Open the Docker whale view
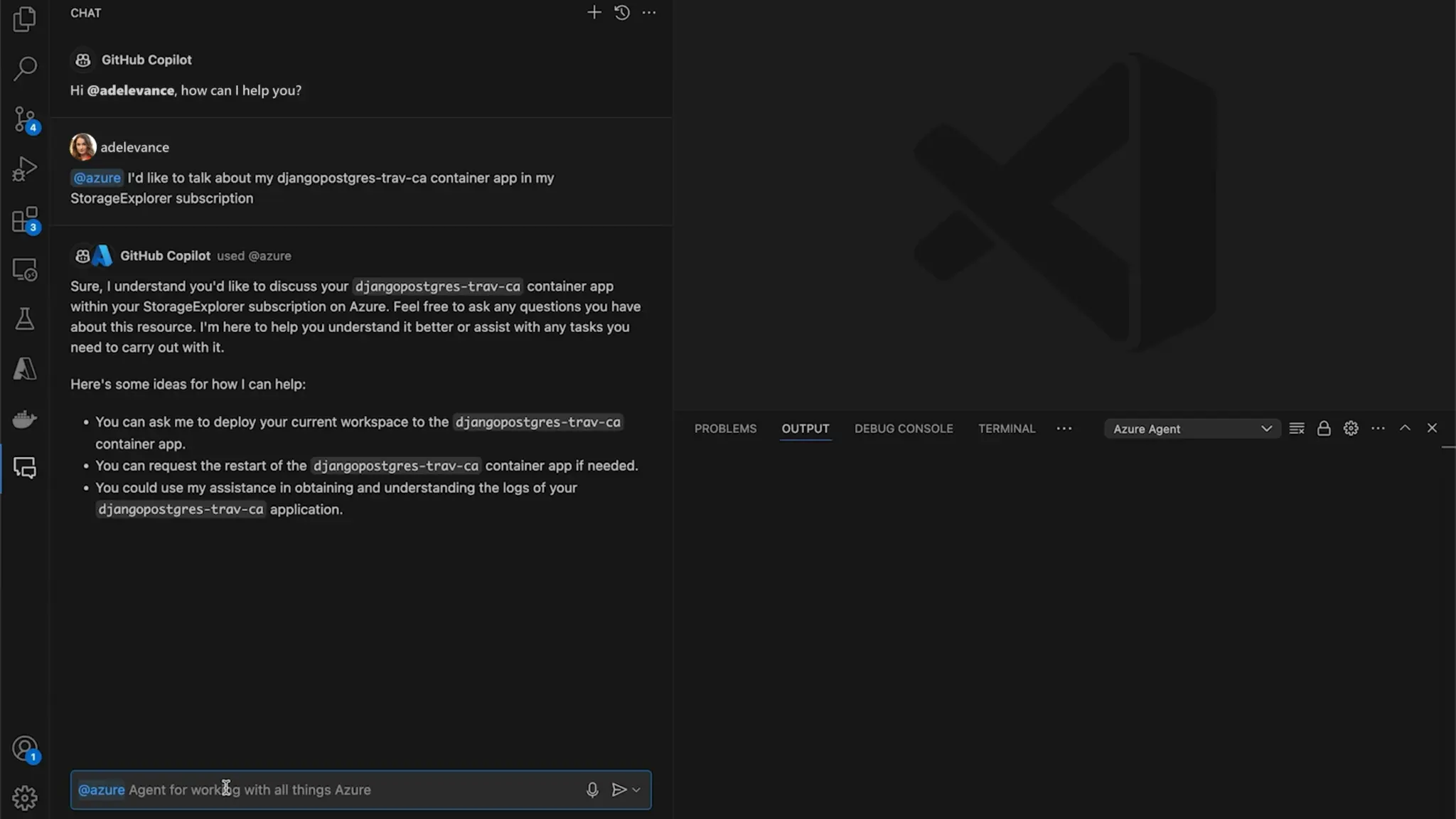The height and width of the screenshot is (819, 1456). (x=25, y=419)
